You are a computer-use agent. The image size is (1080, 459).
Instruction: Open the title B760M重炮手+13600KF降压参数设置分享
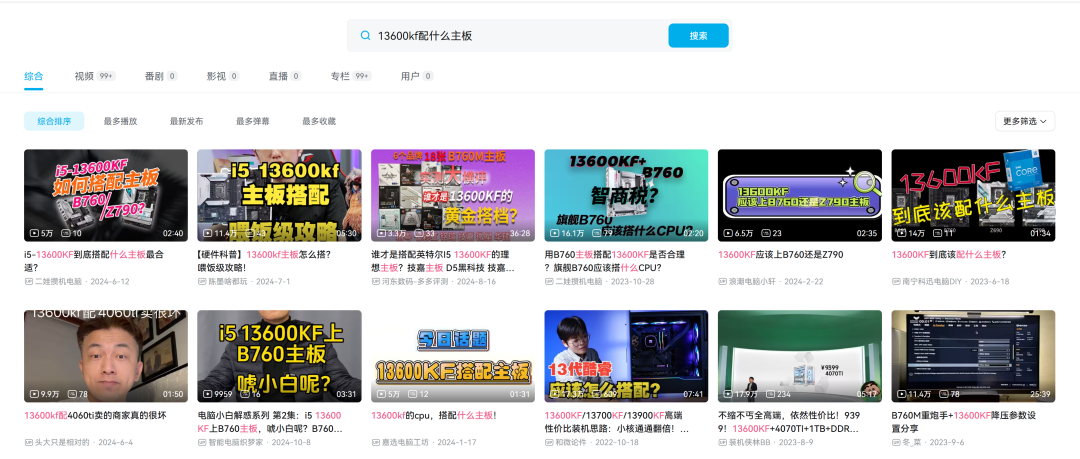pos(964,422)
